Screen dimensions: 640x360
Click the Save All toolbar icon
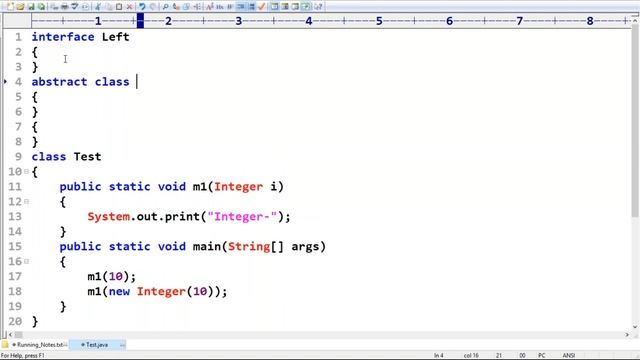point(41,7)
